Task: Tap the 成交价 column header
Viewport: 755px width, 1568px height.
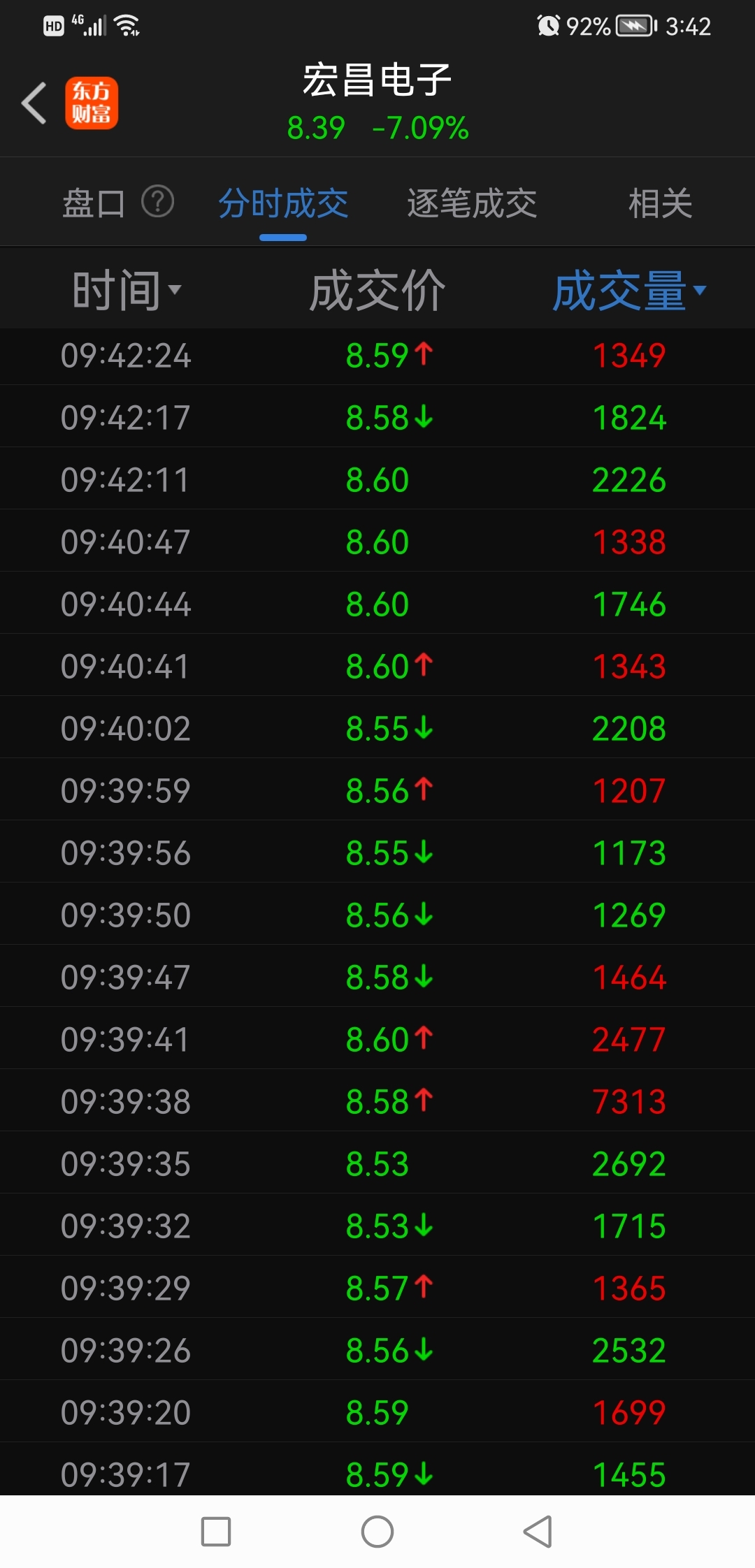Action: [377, 291]
